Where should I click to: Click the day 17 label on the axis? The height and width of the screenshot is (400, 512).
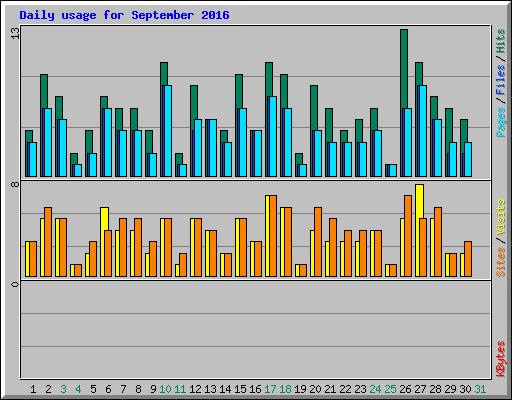pos(270,389)
